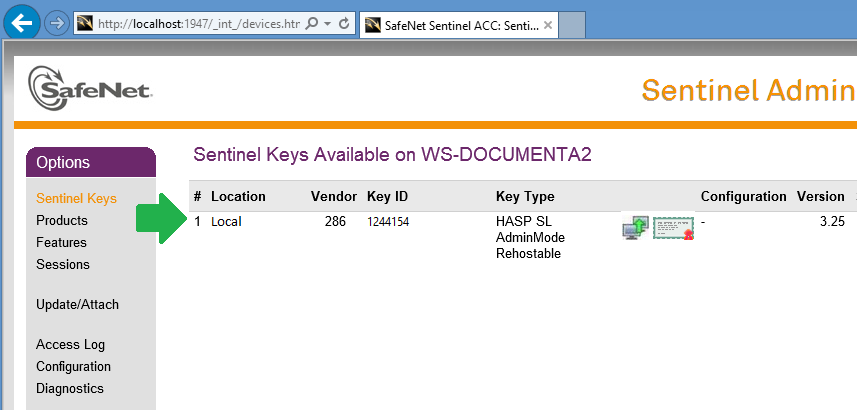Click the SafeNet logo

[x=90, y=88]
